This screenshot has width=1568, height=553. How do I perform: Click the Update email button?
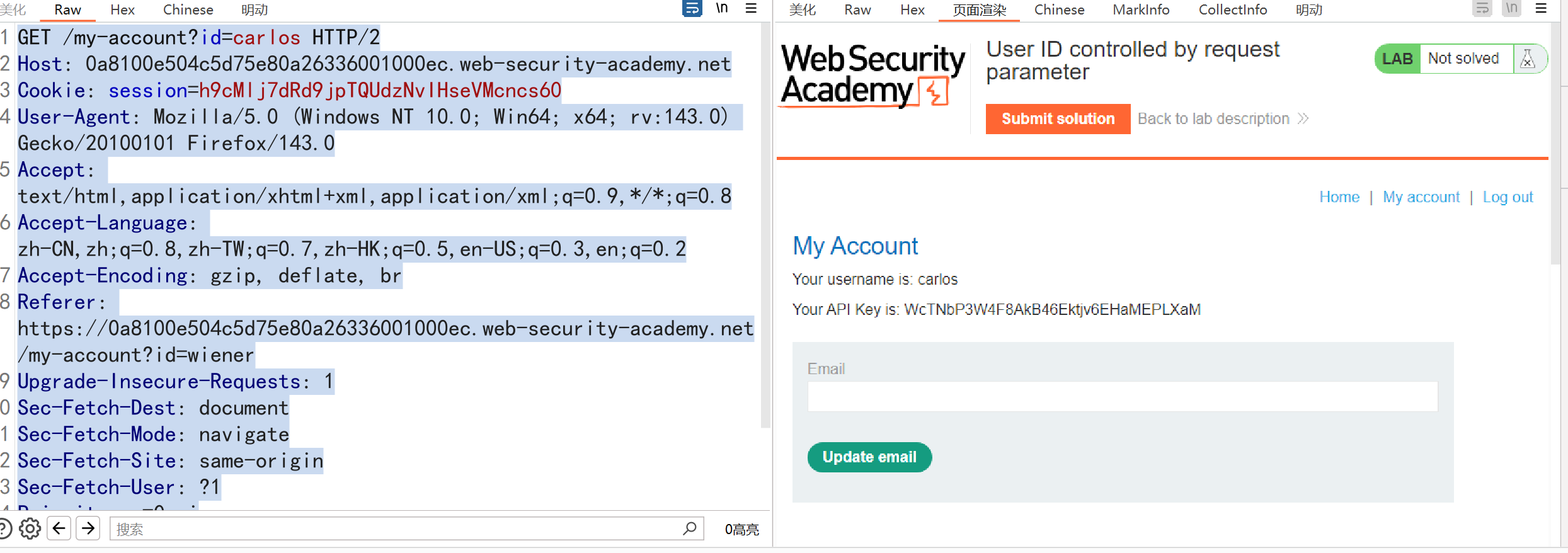pyautogui.click(x=869, y=457)
